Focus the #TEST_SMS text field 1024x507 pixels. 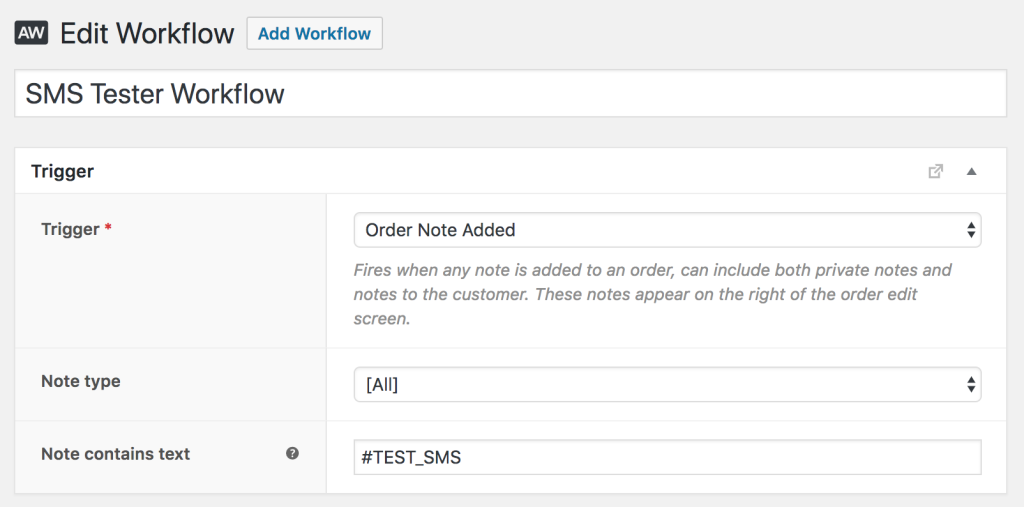667,457
